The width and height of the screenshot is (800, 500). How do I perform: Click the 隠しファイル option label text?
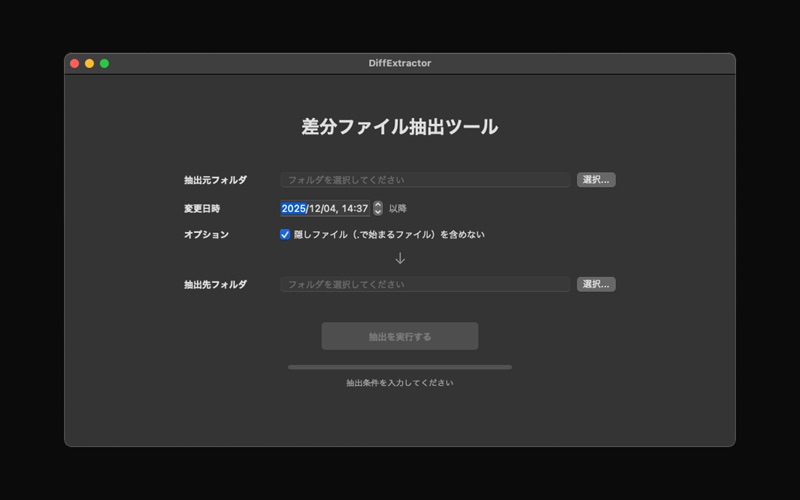389,234
